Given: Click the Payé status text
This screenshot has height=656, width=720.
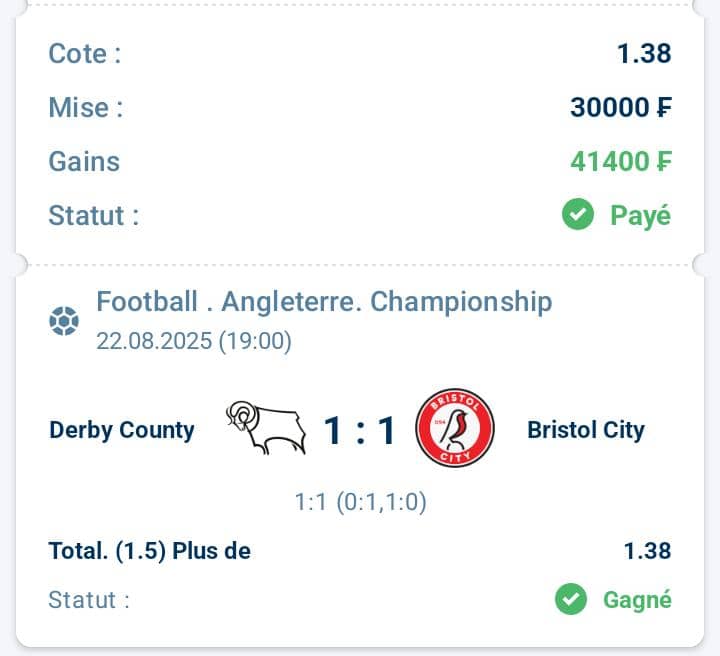Looking at the screenshot, I should [641, 214].
